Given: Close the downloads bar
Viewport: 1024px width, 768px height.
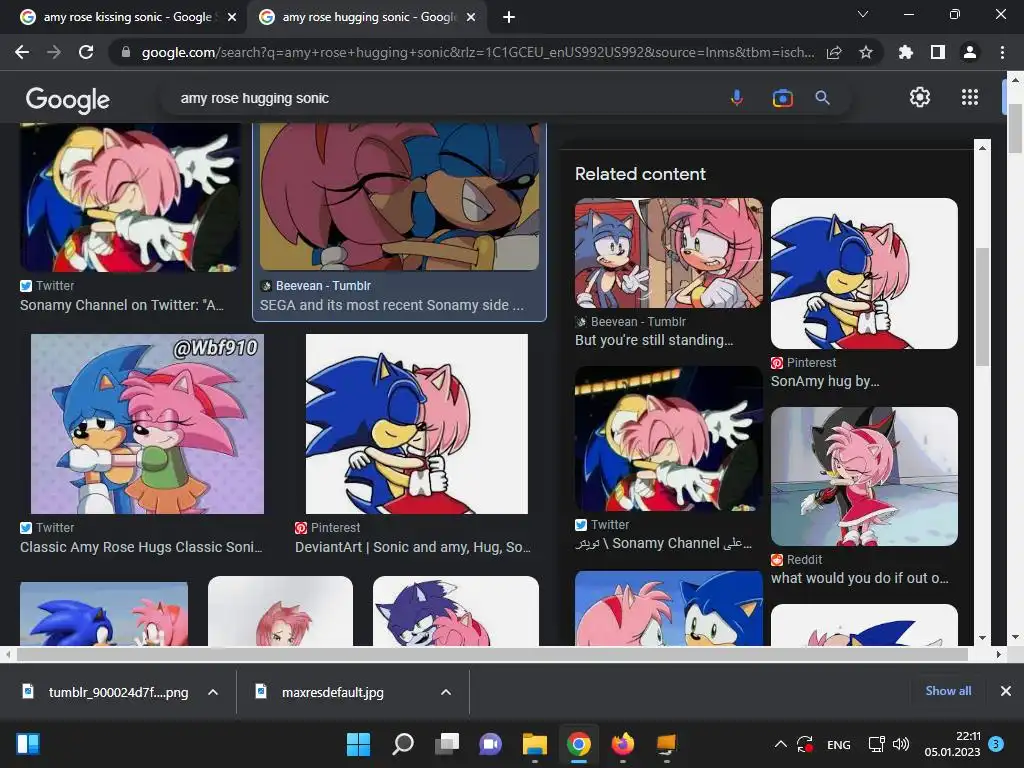Looking at the screenshot, I should [1006, 691].
